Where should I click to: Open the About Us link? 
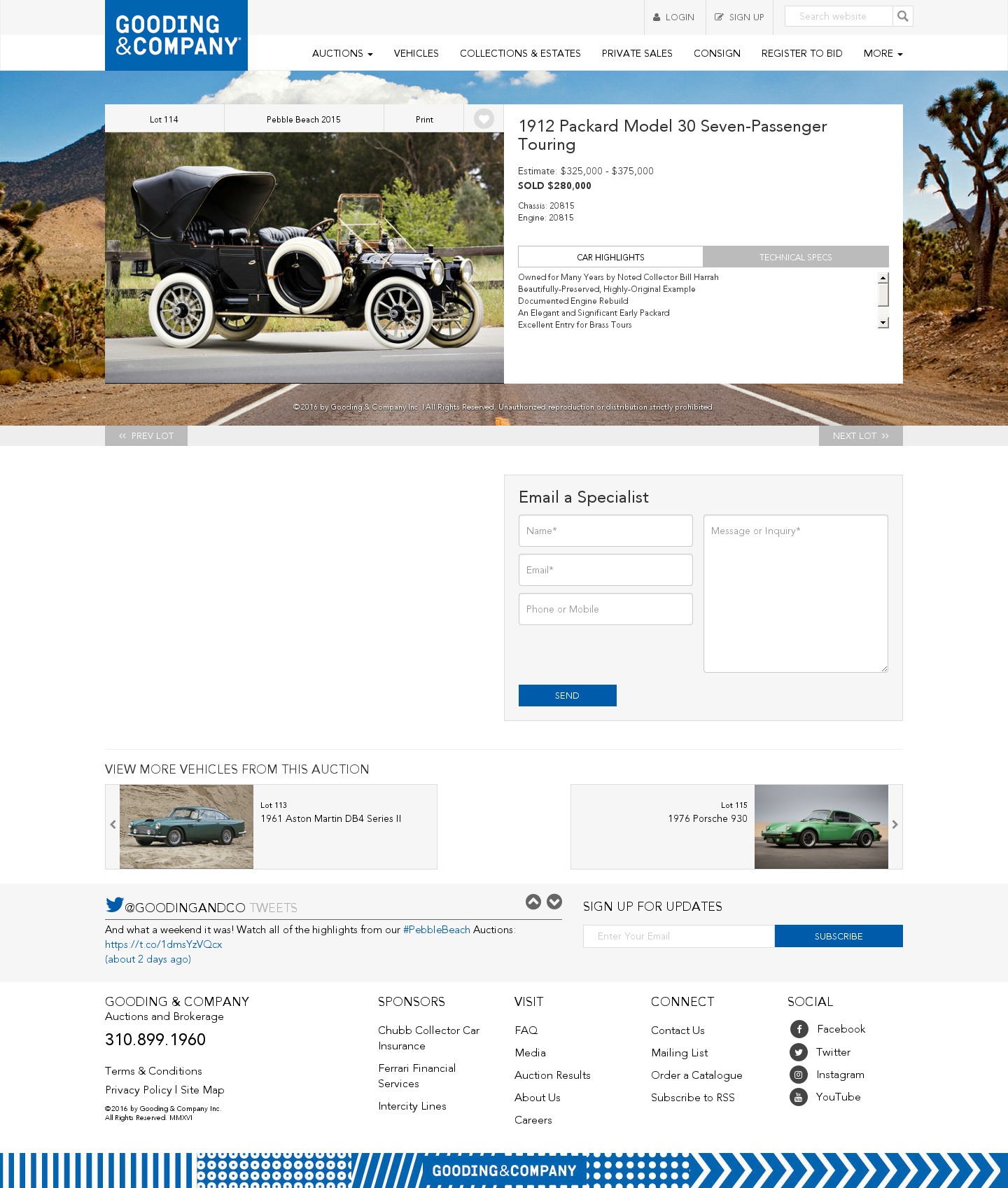[x=538, y=1098]
